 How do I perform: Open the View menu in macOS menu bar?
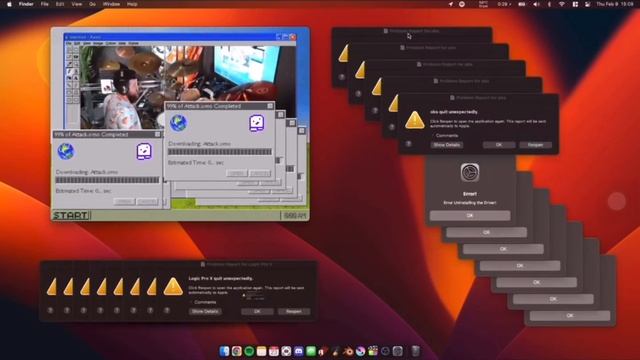point(77,4)
